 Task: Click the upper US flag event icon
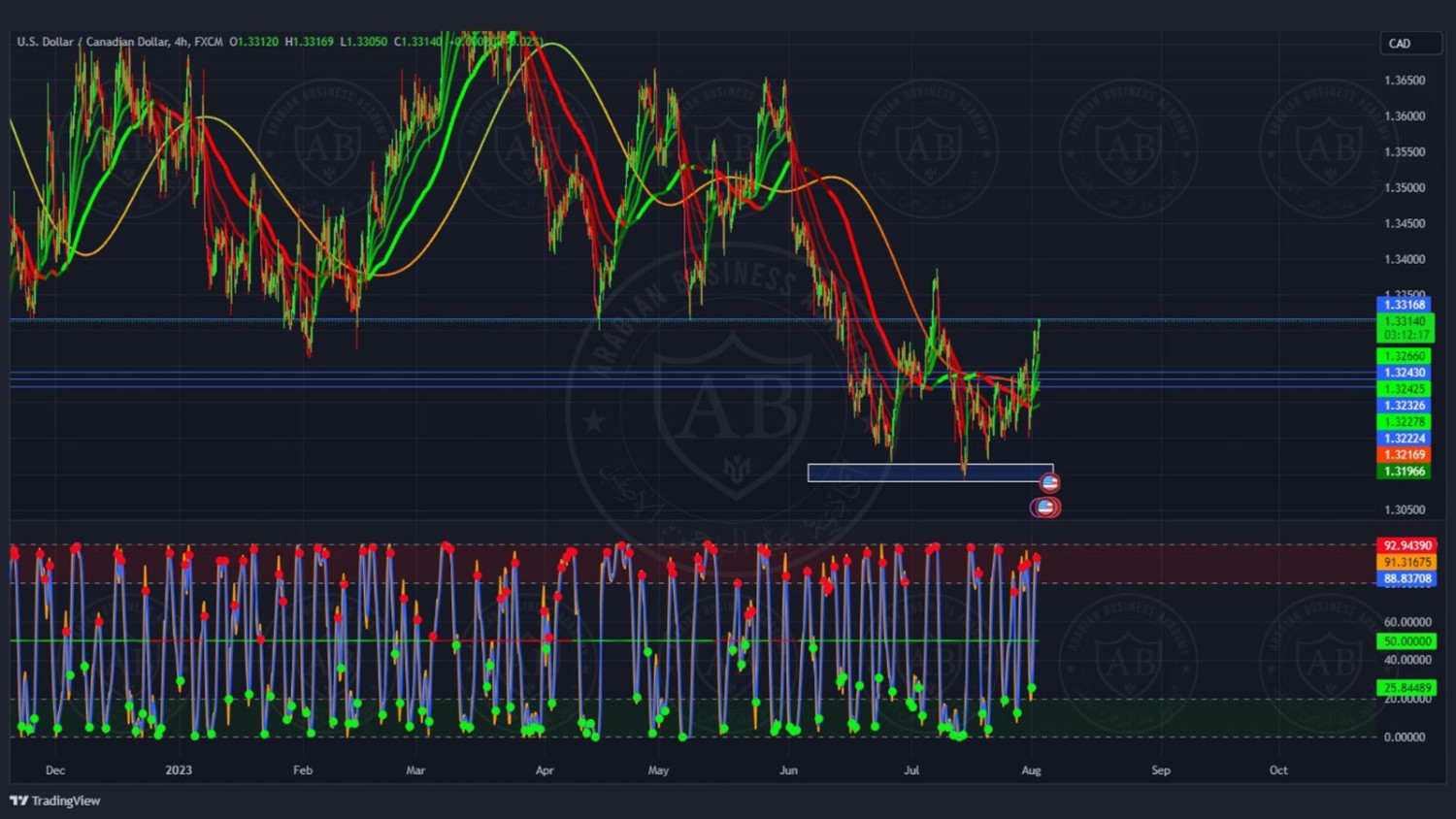point(1049,482)
